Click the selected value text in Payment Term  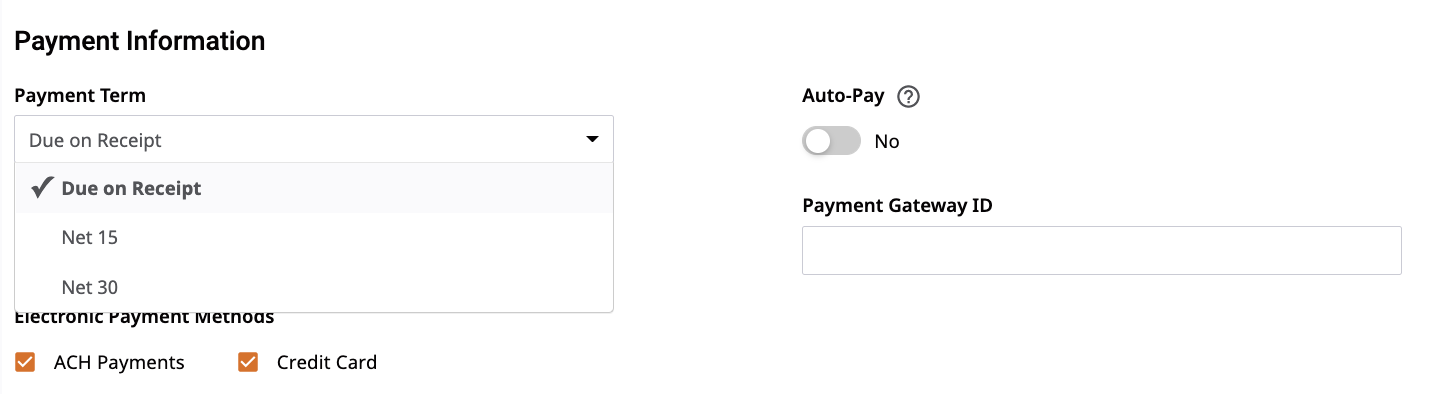(95, 141)
